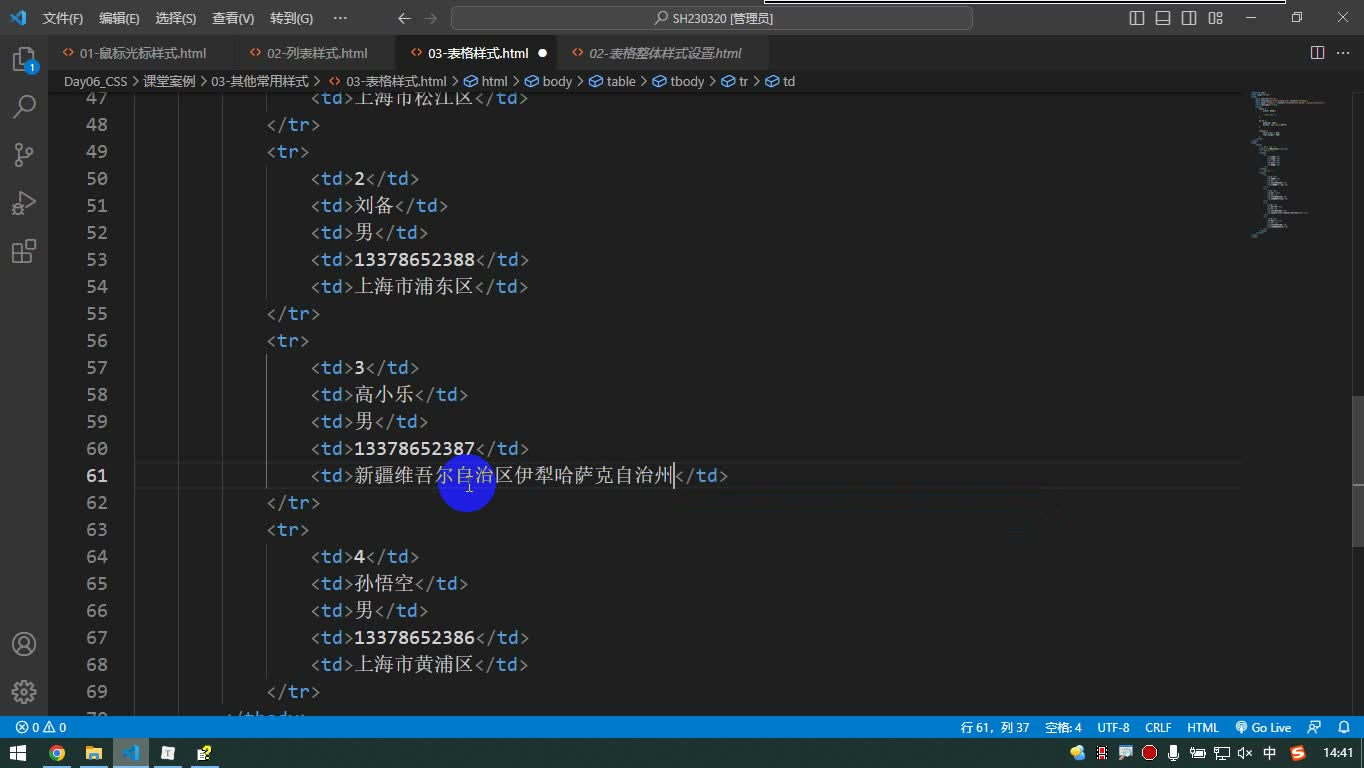Open the Extensions view
Screen dimensions: 1364x768
point(24,250)
